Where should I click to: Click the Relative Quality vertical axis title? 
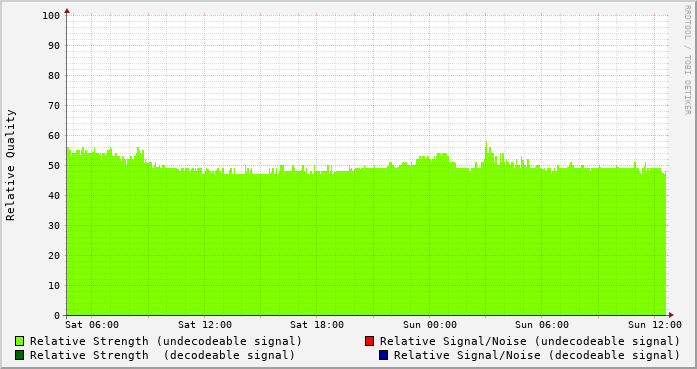click(10, 165)
